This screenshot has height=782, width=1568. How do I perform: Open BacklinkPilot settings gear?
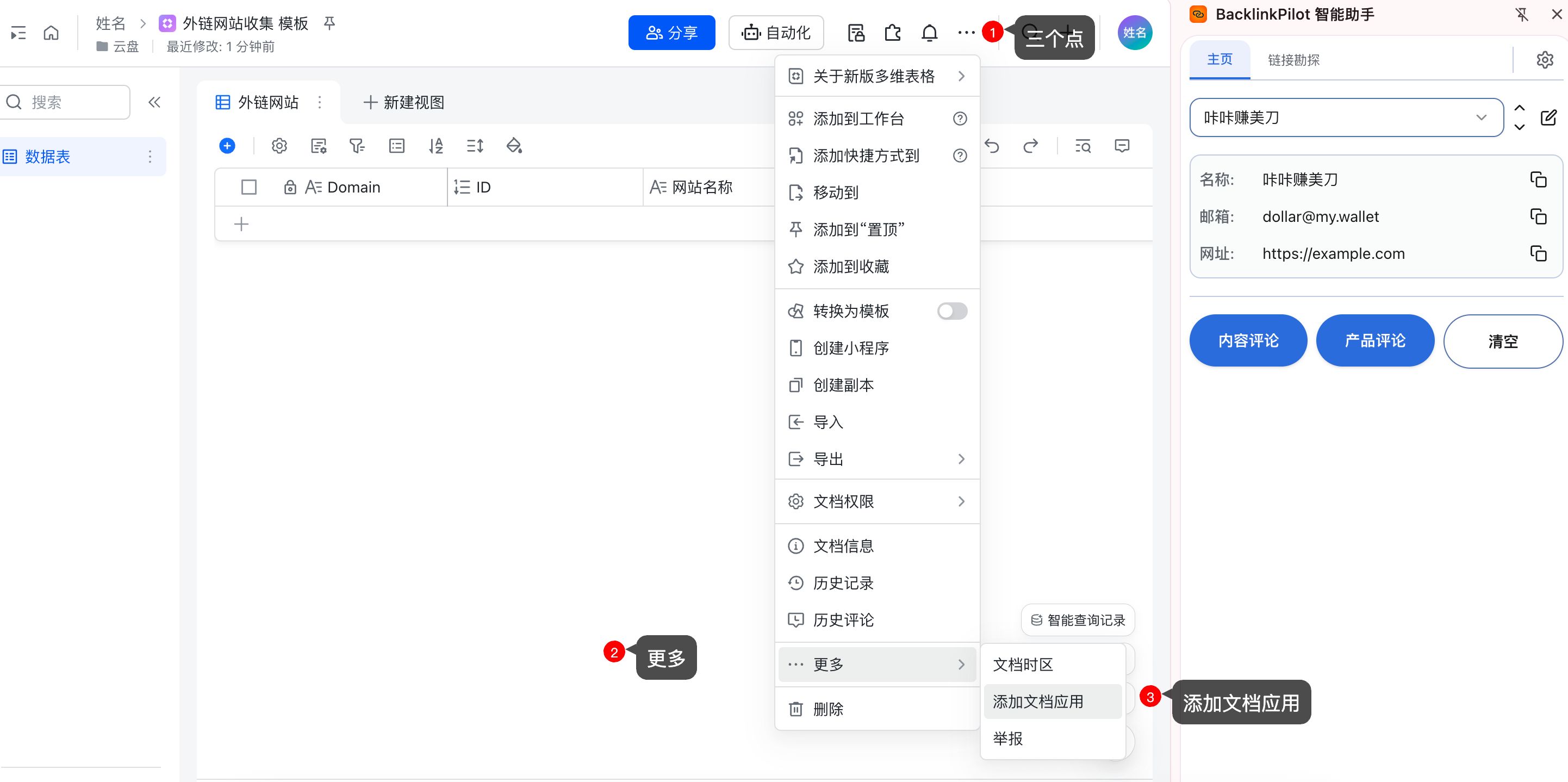point(1545,60)
